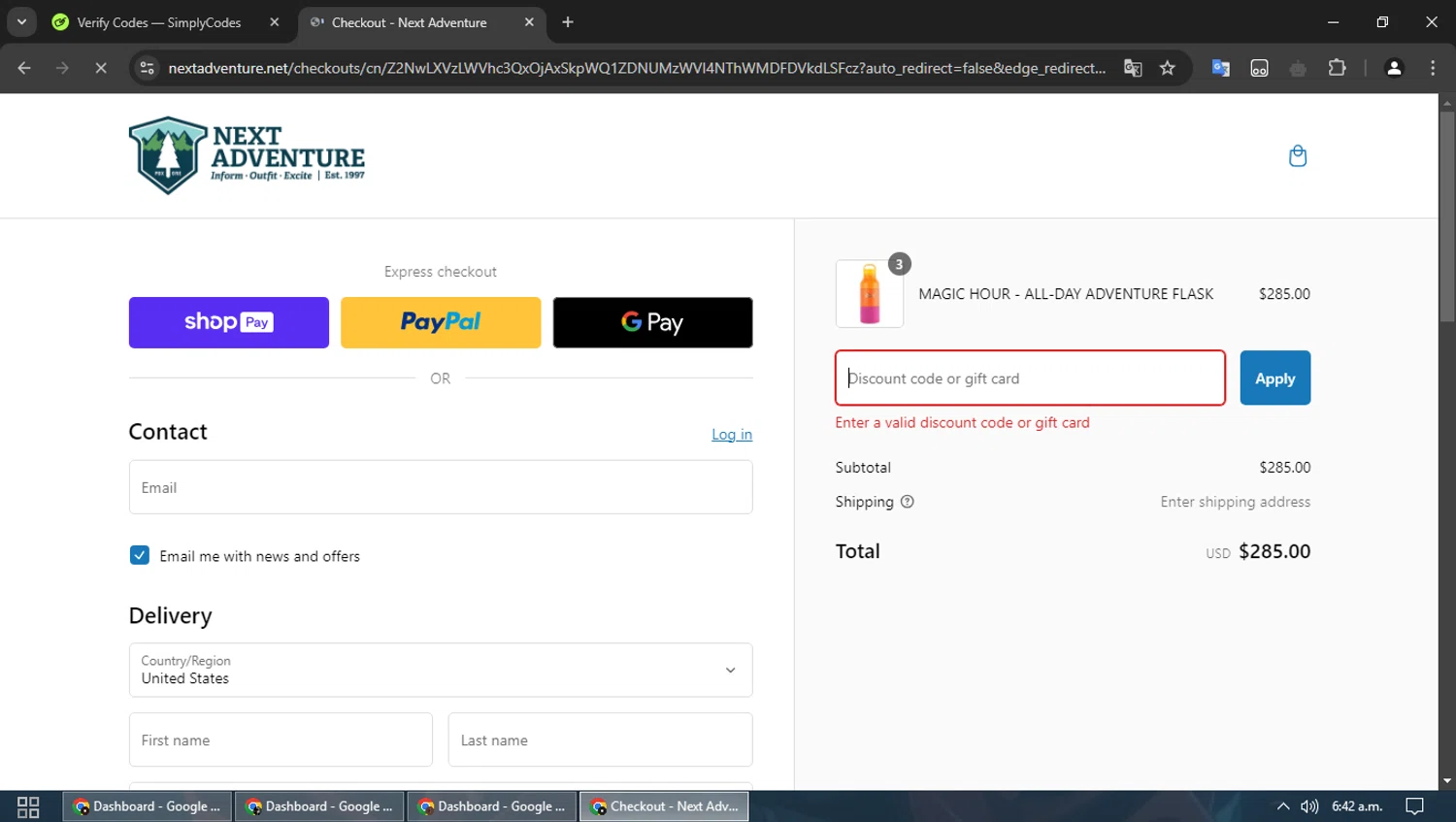Stop page loading with the X button

point(100,68)
